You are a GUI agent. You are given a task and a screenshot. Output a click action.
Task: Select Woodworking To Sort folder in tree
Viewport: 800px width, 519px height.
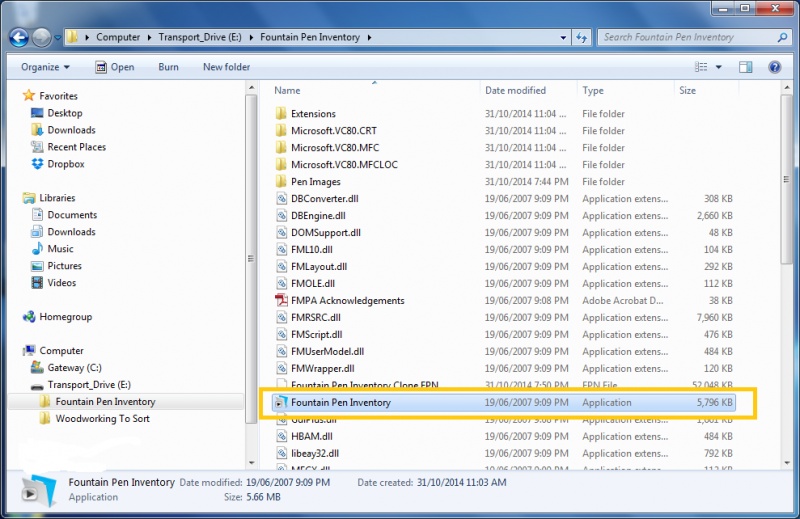click(102, 419)
